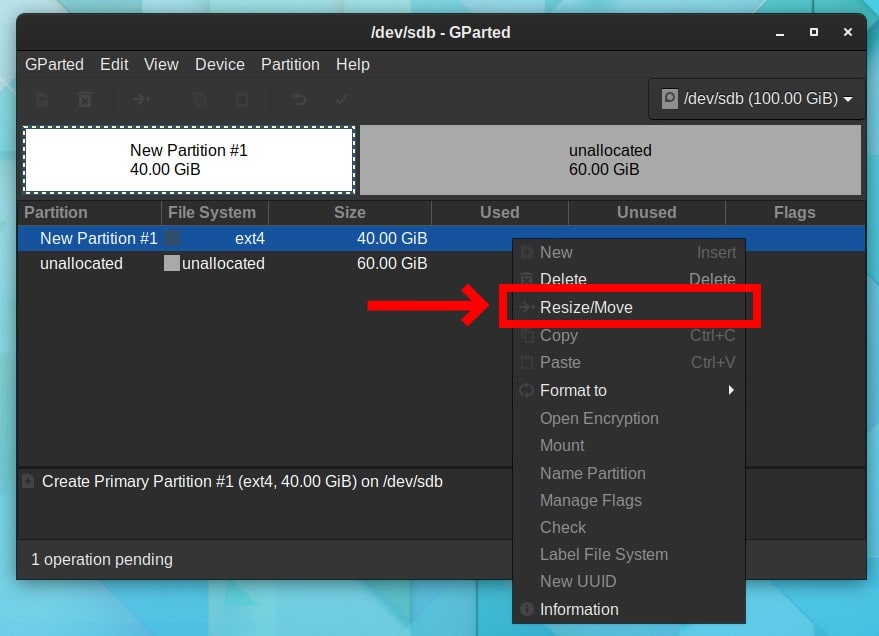The image size is (879, 636).
Task: Click Check in the context menu
Action: 629,527
